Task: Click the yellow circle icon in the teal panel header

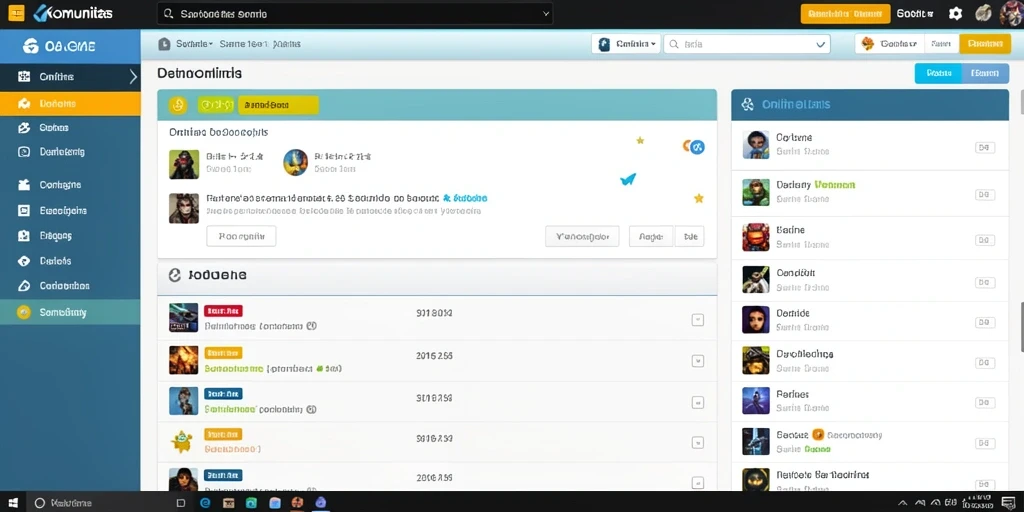Action: pos(178,104)
